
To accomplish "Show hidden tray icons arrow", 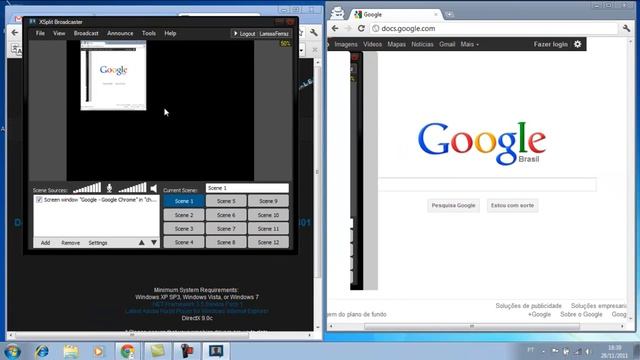I will click(543, 351).
